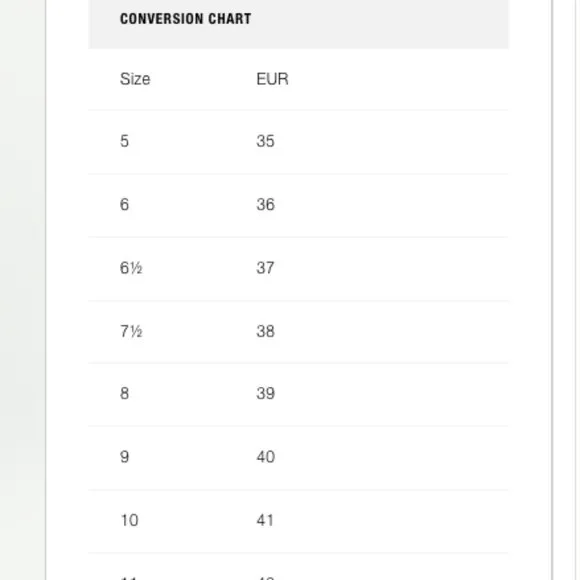
Task: Click EUR value 37
Action: click(265, 268)
